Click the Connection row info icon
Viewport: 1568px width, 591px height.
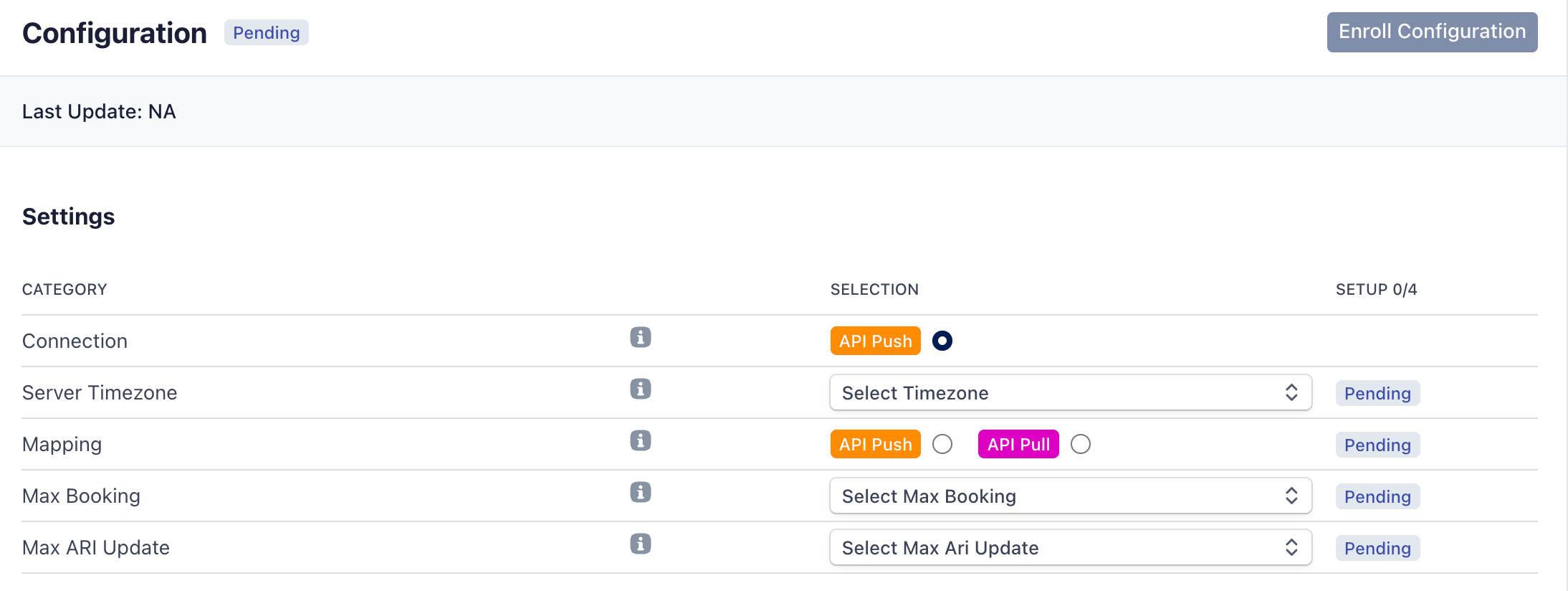pyautogui.click(x=640, y=337)
